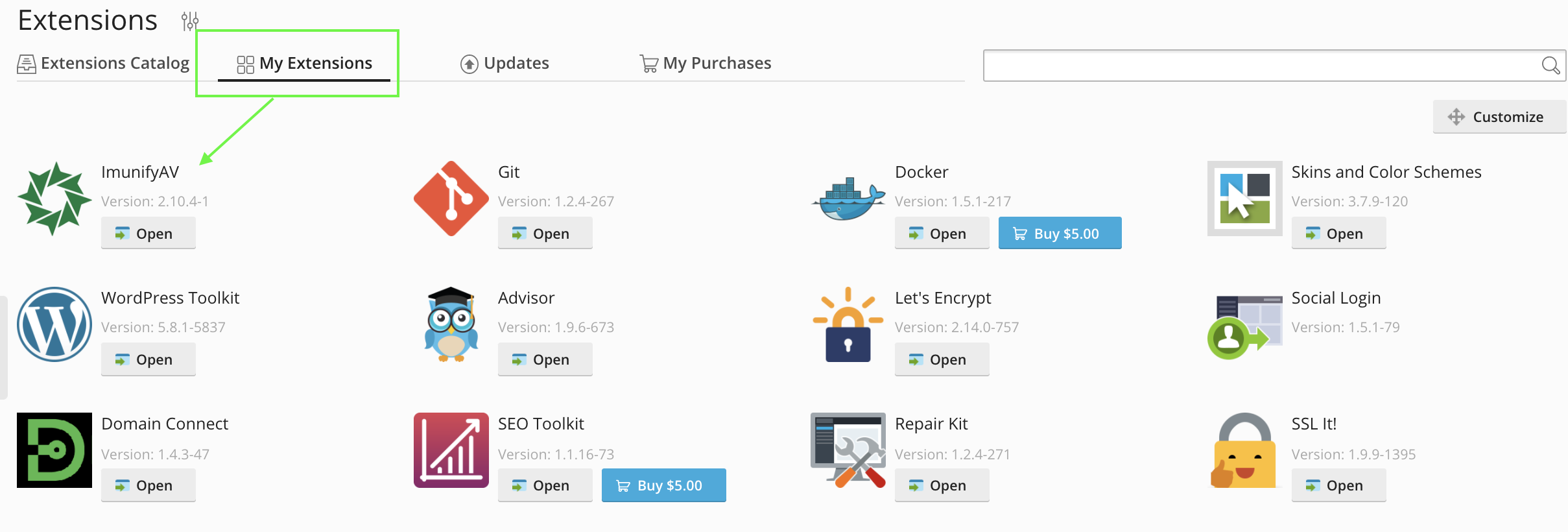Screen dimensions: 1568x532
Task: Open the Repair Kit extension
Action: 942,485
